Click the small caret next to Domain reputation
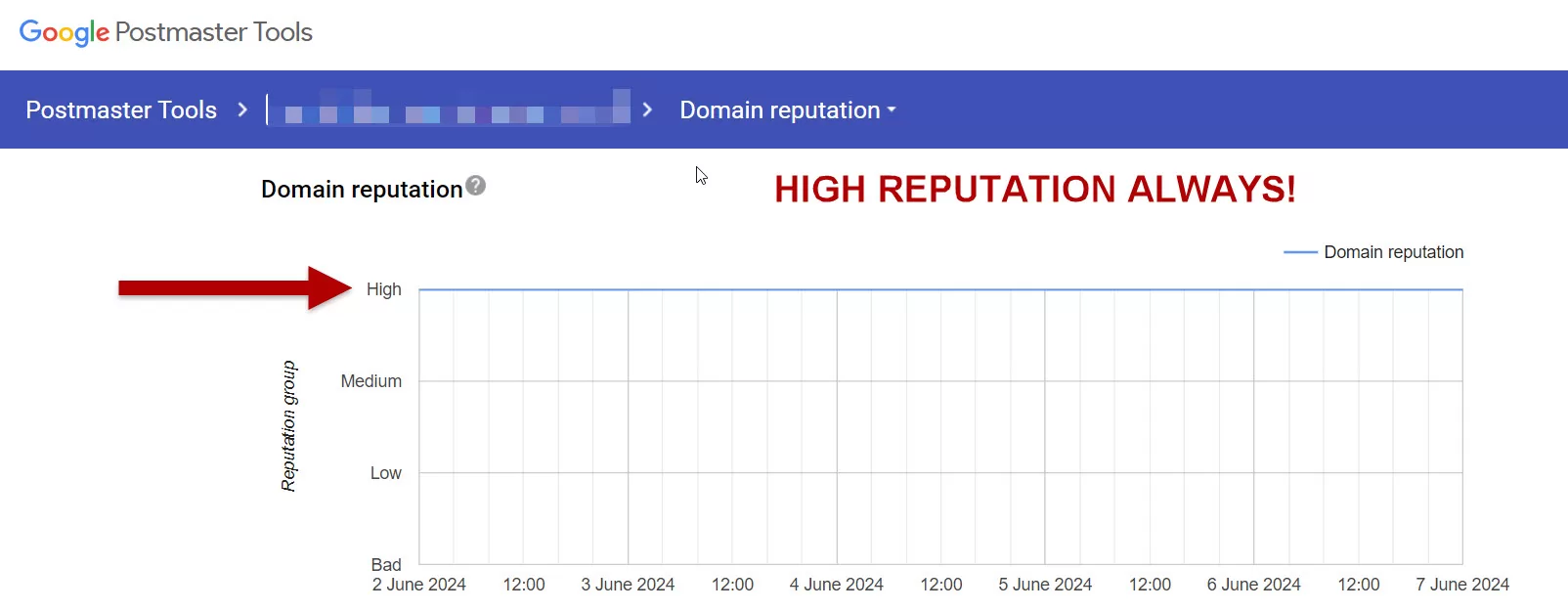This screenshot has width=1568, height=611. tap(892, 109)
